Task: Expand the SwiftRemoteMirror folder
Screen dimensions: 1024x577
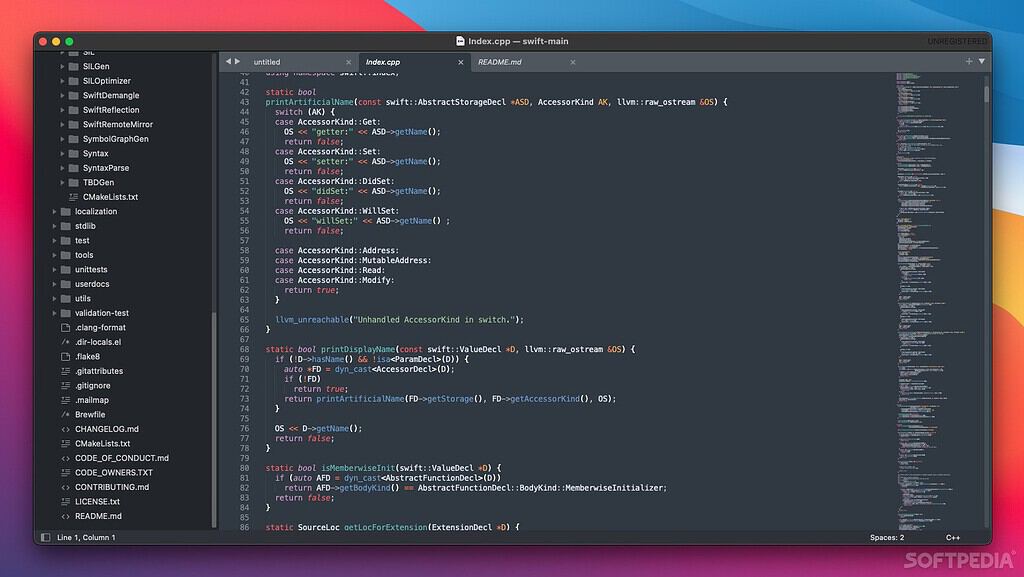Action: coord(62,124)
